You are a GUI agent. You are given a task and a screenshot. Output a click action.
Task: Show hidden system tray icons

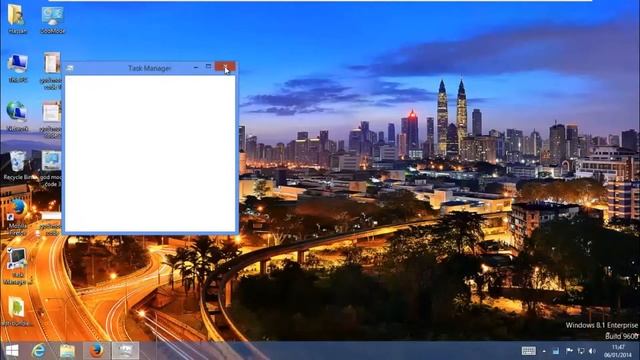[544, 351]
